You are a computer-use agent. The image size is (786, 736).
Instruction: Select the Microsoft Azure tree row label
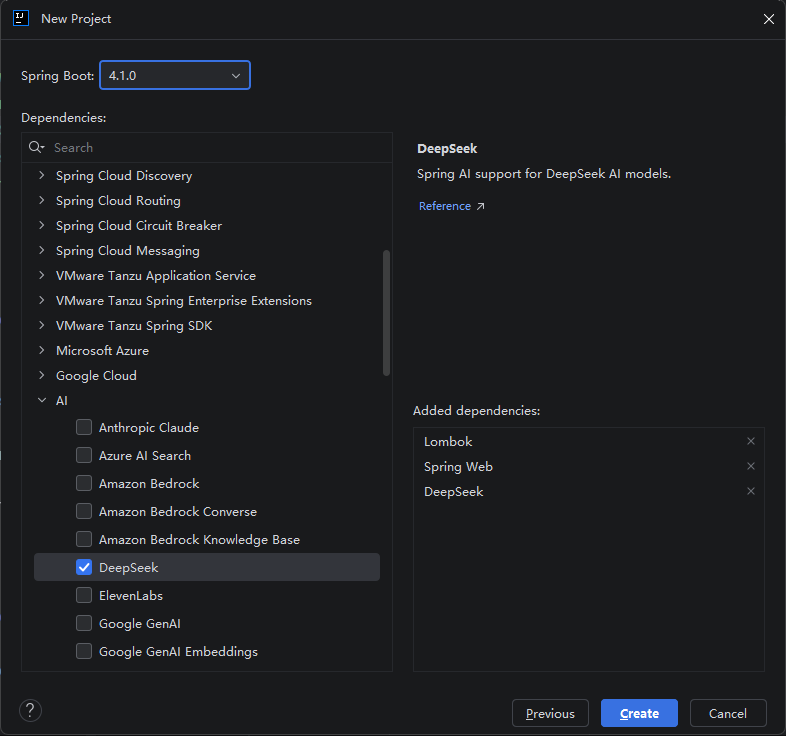pos(102,350)
